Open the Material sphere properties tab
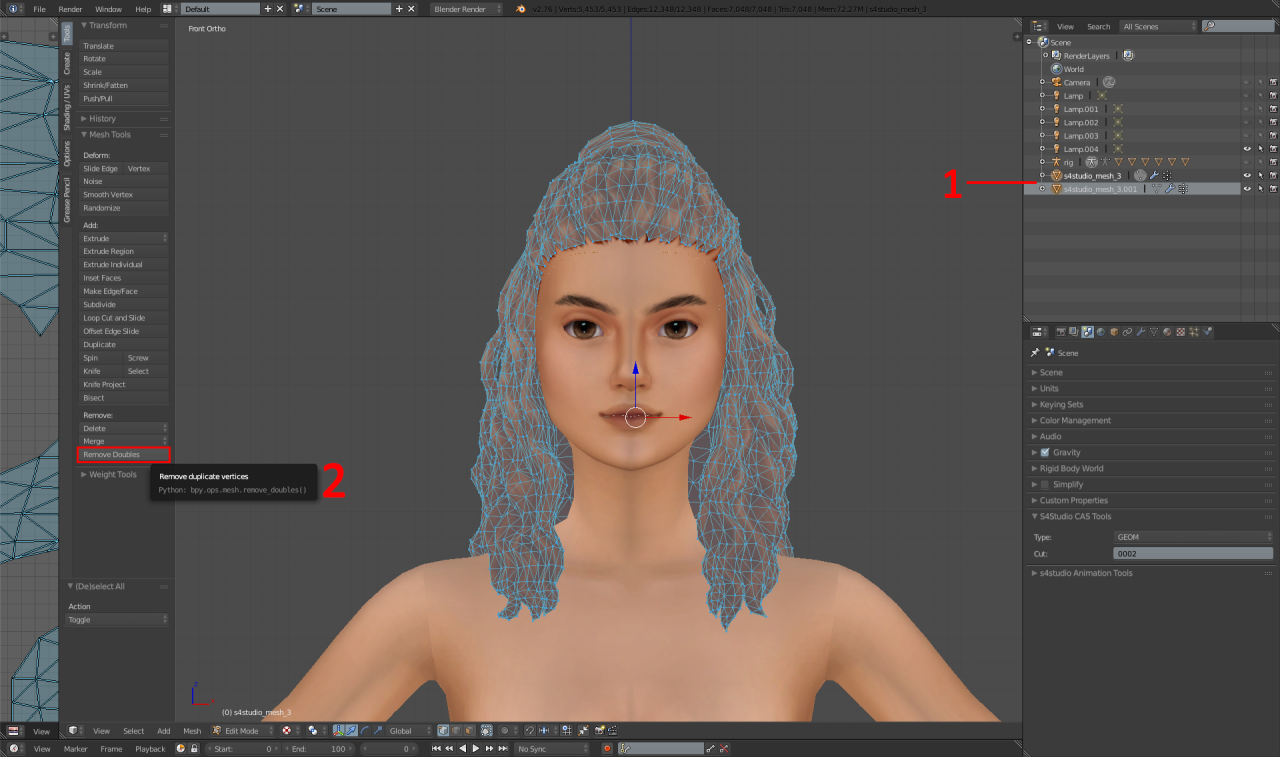Screen dimensions: 1280x757 coord(1167,332)
